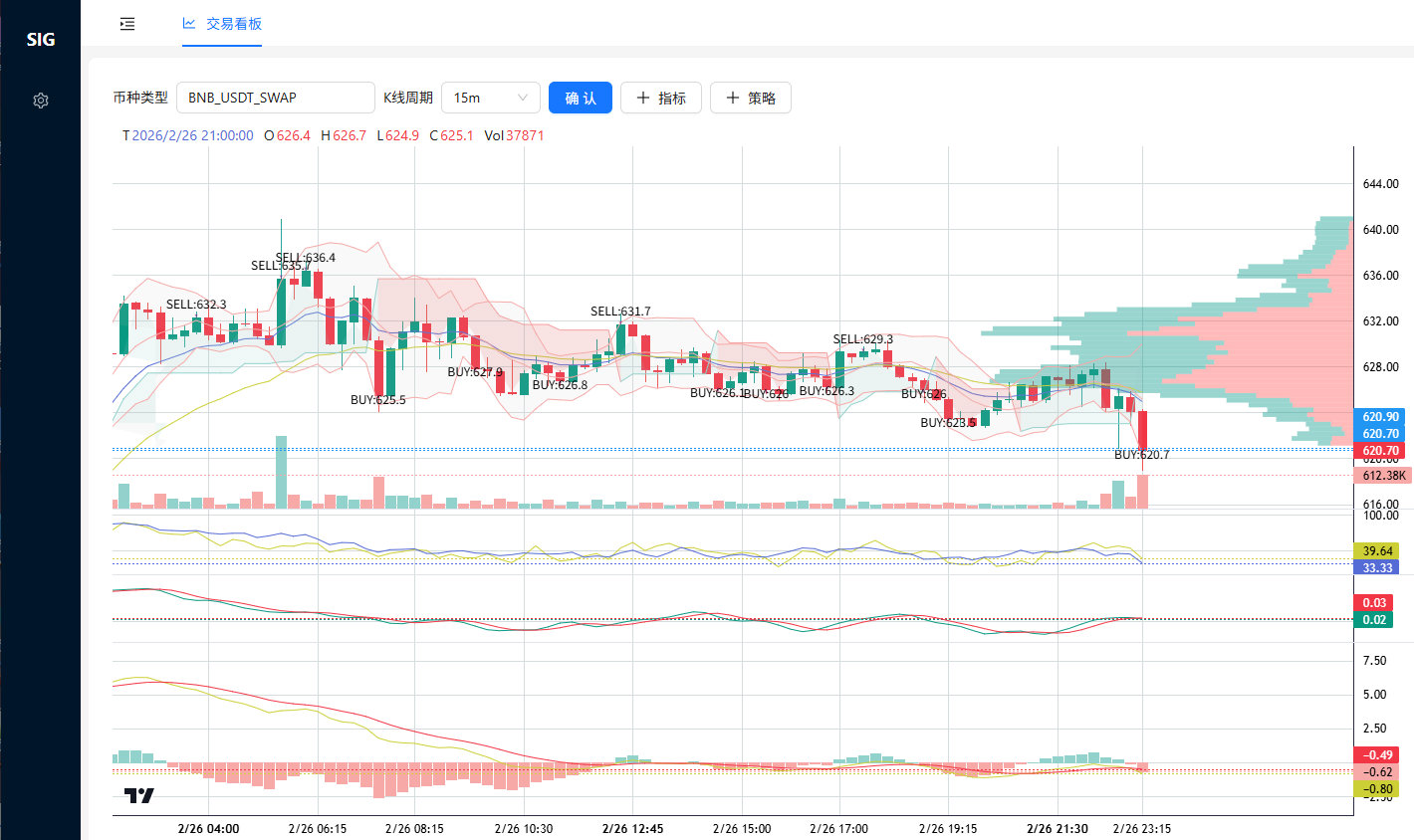Click the 628.00 price axis label
This screenshot has height=840, width=1414.
[1380, 367]
